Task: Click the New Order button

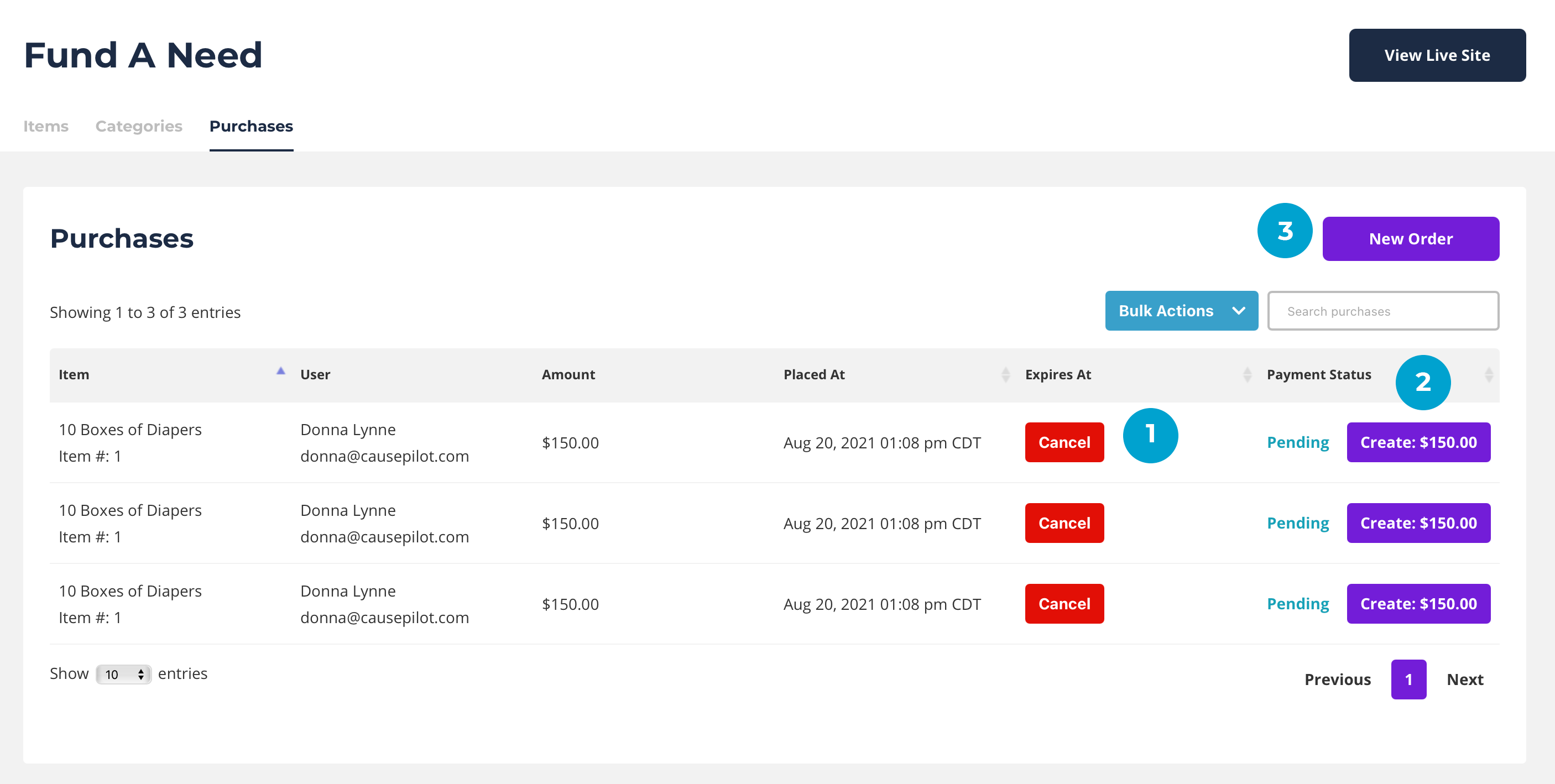Action: 1410,239
